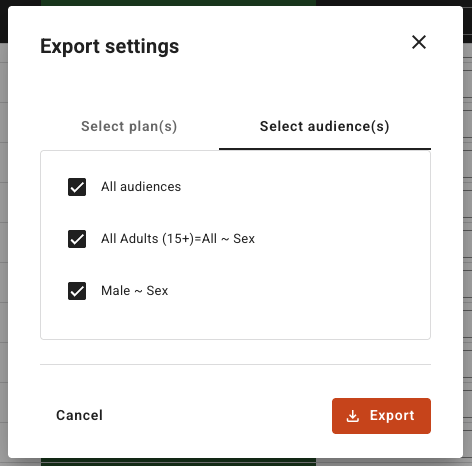Click the download arrow icon on Export
This screenshot has width=472, height=466.
(x=353, y=416)
